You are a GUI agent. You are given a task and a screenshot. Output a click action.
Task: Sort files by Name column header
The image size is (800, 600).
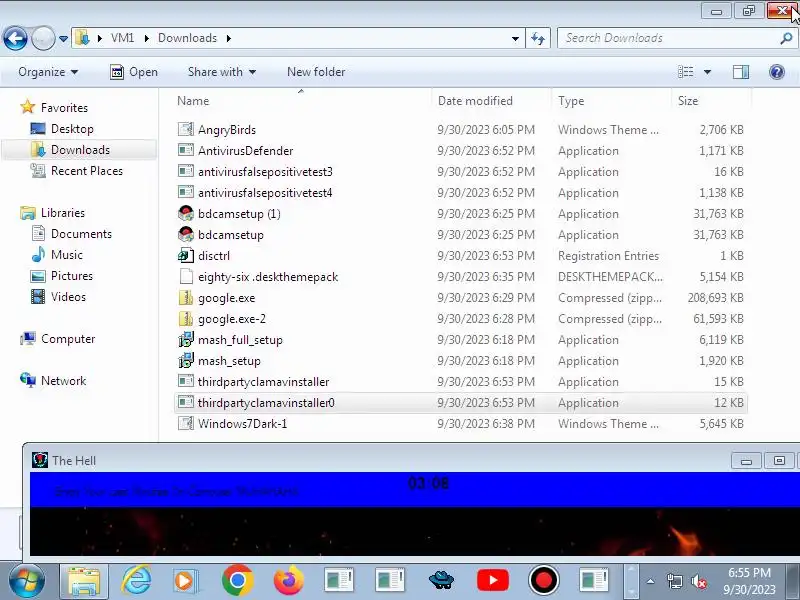[x=301, y=101]
